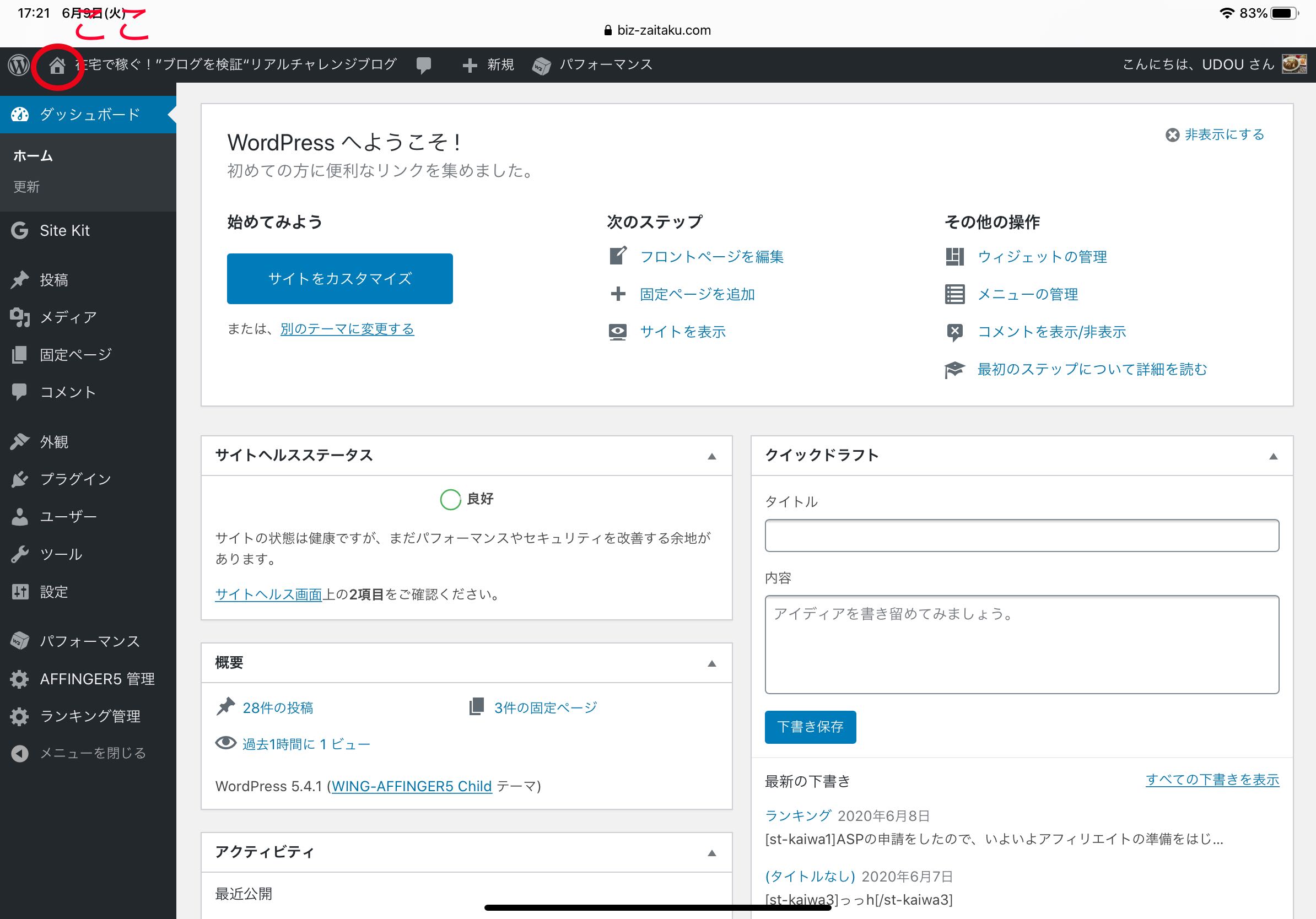Click the メニューを閉じる collapse arrow icon
Viewport: 1316px width, 919px height.
click(19, 753)
